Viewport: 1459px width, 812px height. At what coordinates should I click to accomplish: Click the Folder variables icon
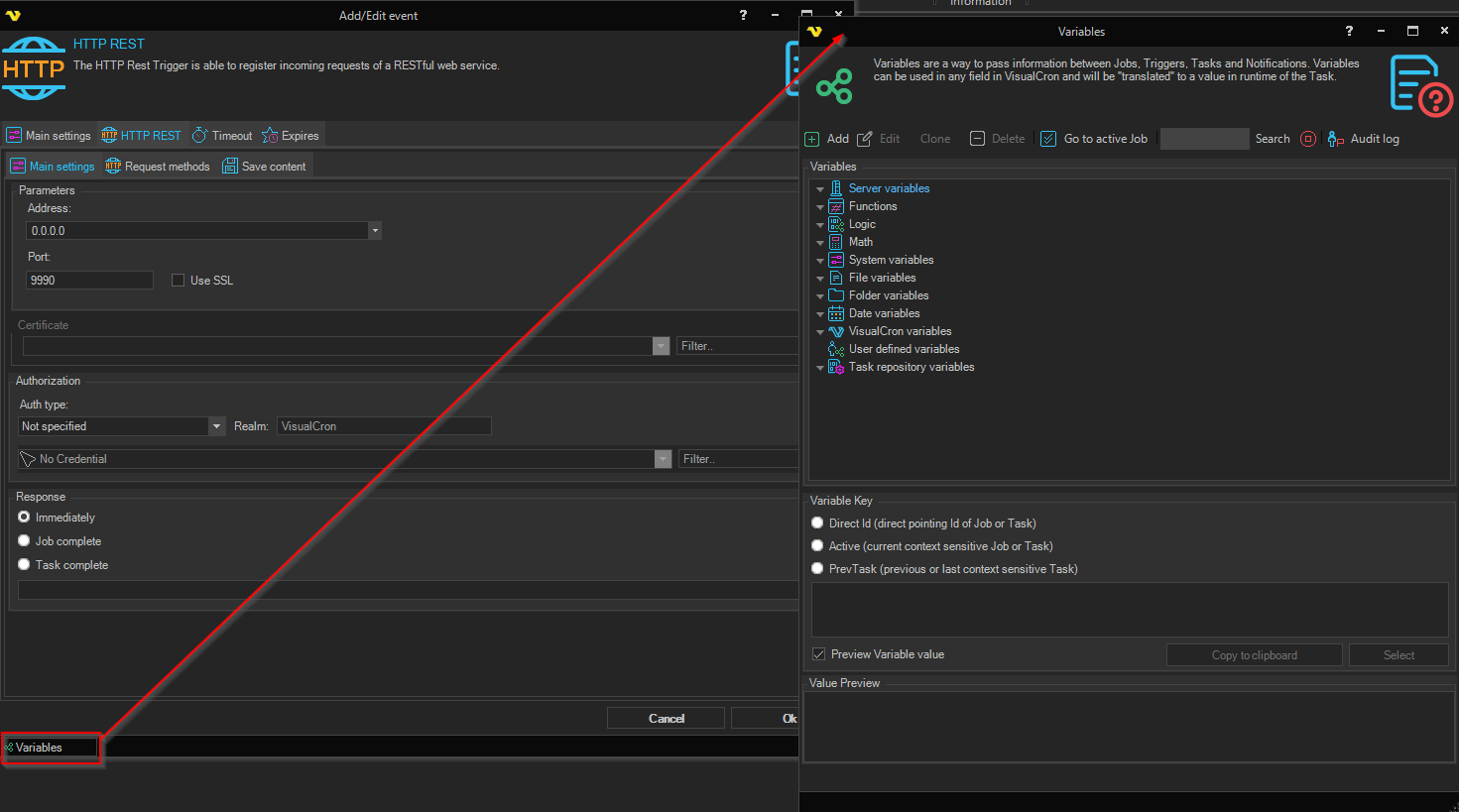coord(836,295)
